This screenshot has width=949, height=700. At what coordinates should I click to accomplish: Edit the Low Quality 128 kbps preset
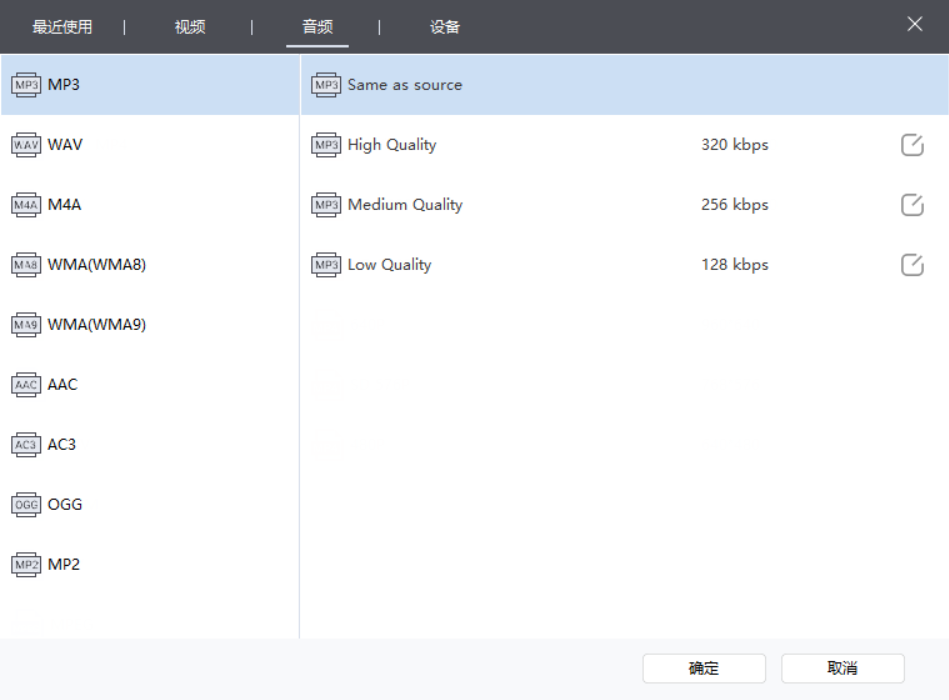pos(912,265)
